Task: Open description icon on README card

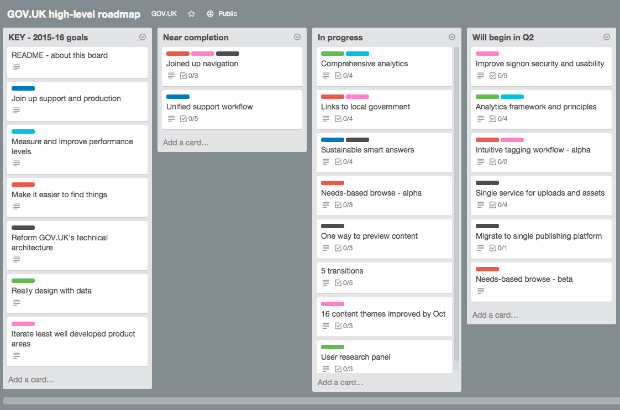Action: [x=17, y=68]
